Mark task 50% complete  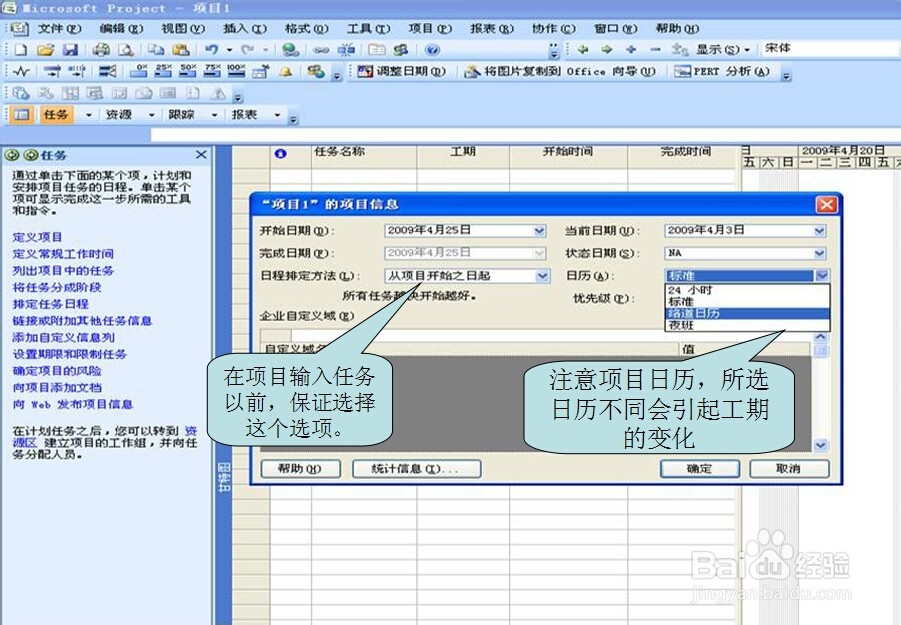click(188, 71)
